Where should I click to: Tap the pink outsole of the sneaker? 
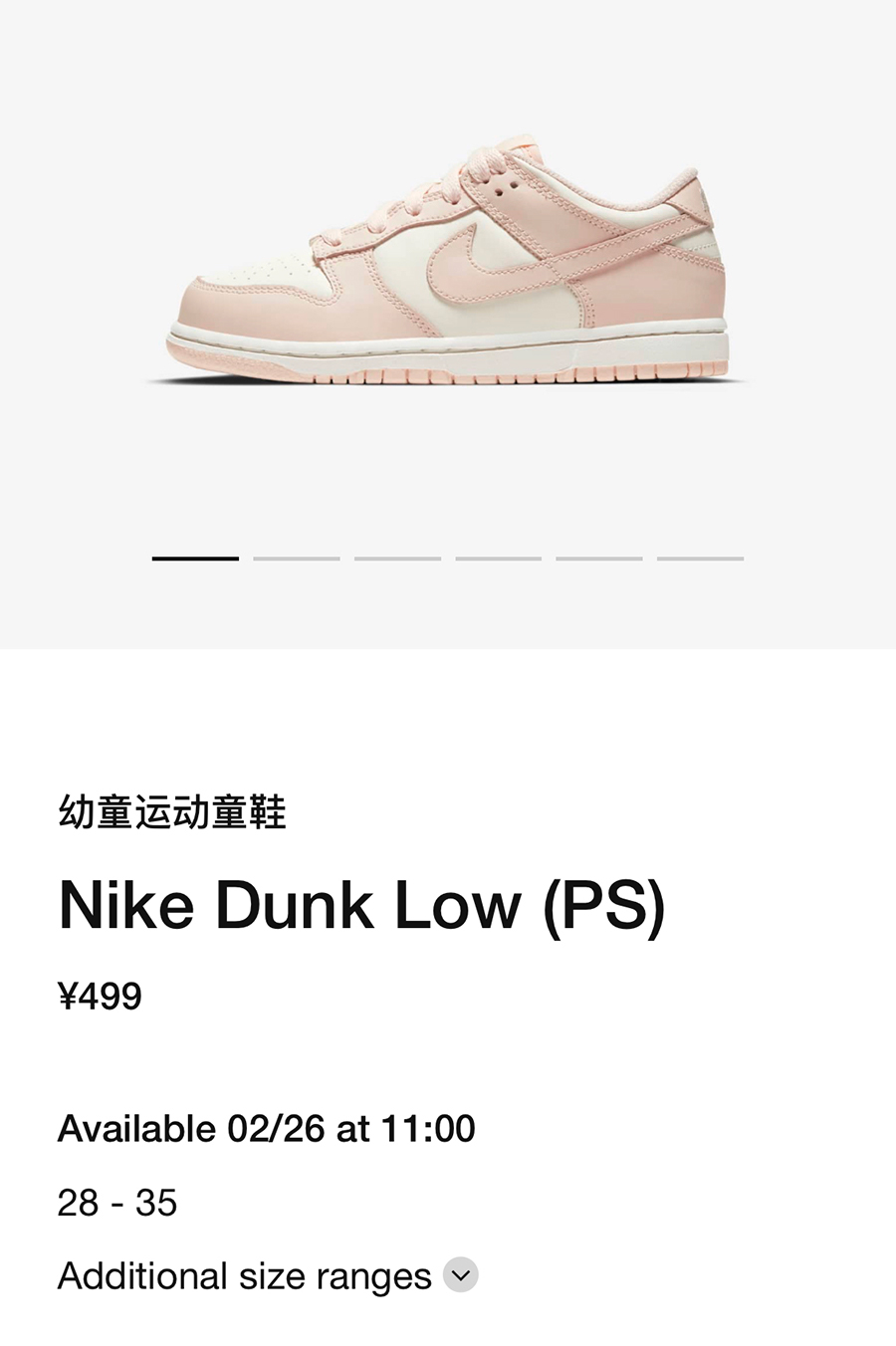[x=448, y=374]
